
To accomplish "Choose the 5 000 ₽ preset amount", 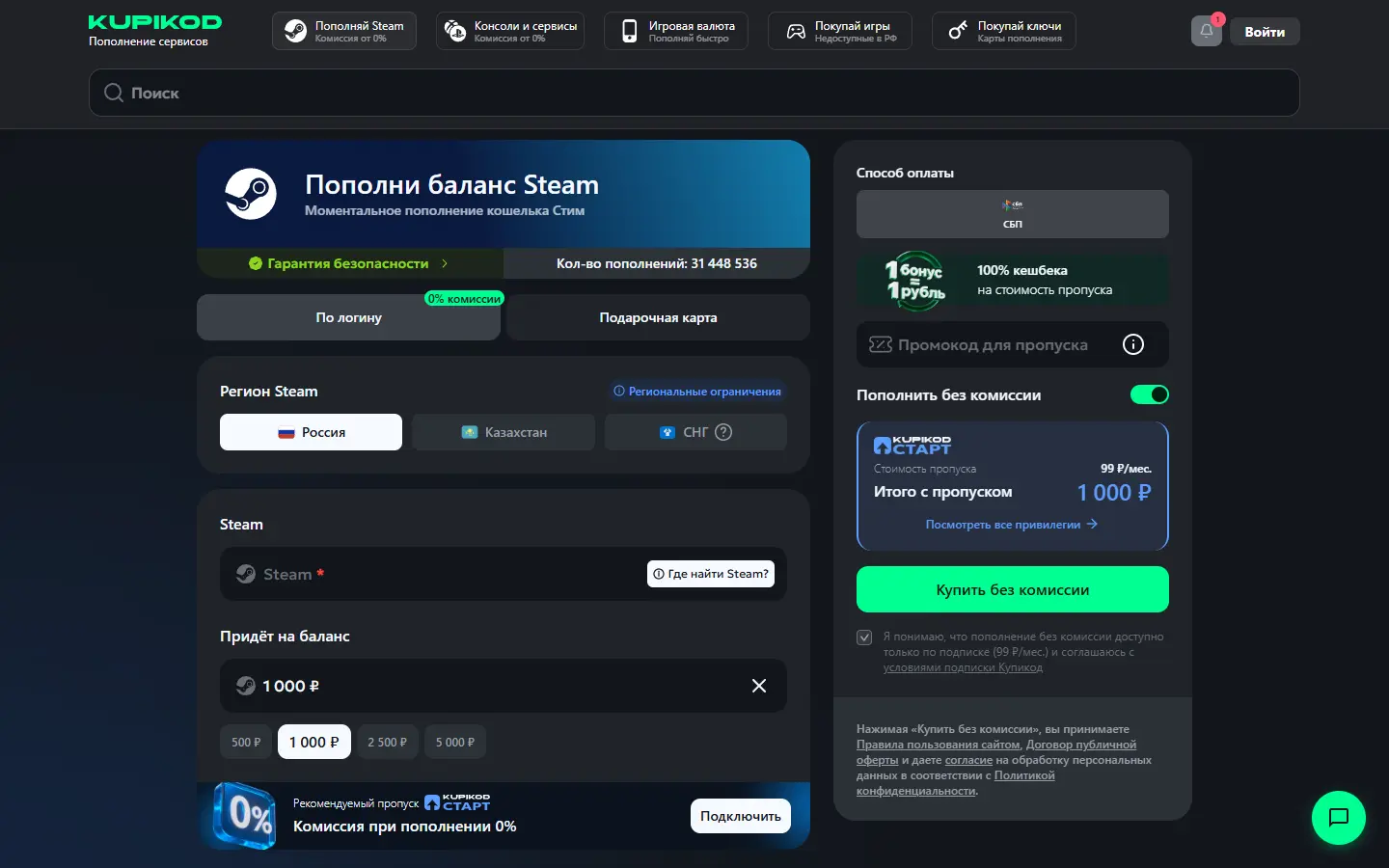I will 455,742.
